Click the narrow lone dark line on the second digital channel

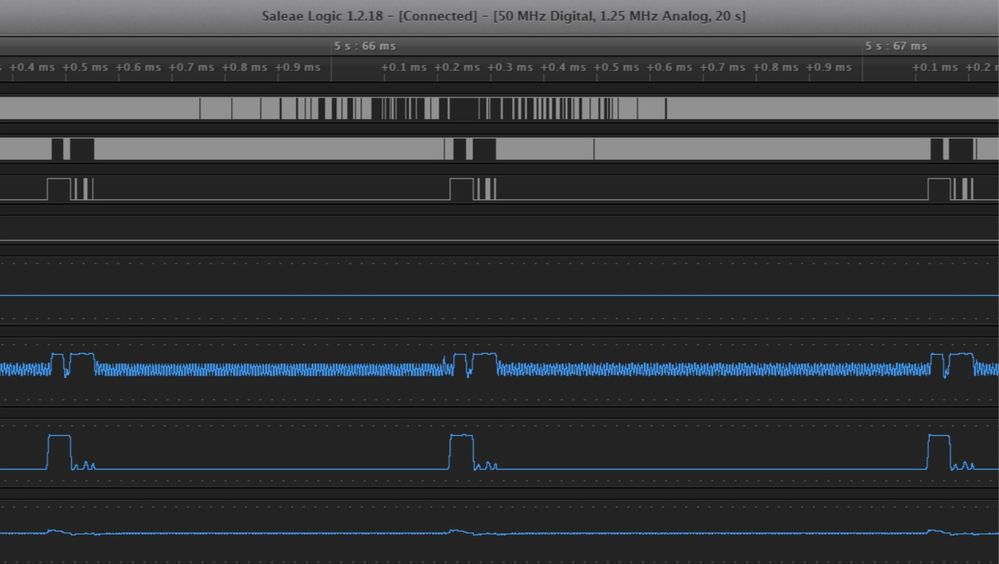tap(594, 149)
